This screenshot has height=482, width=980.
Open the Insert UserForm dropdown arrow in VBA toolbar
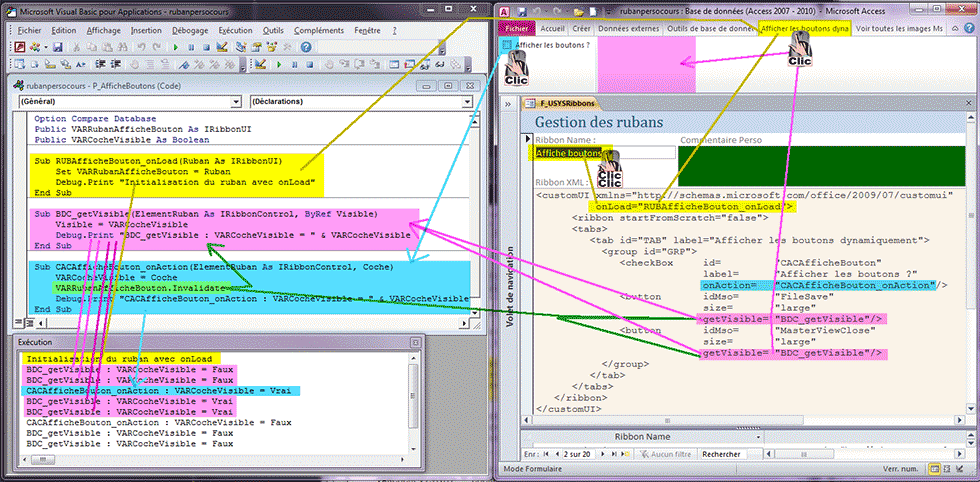pyautogui.click(x=46, y=48)
